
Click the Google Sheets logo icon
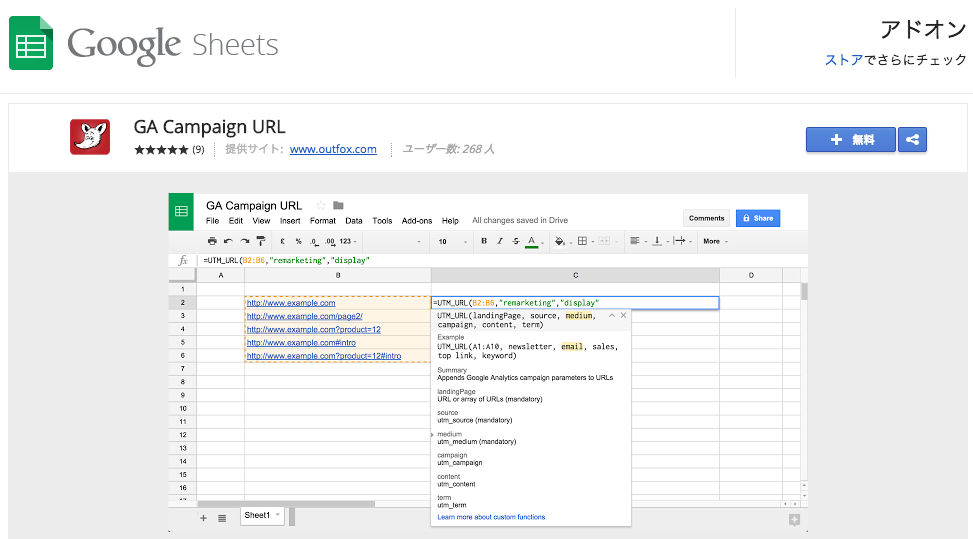click(x=31, y=43)
